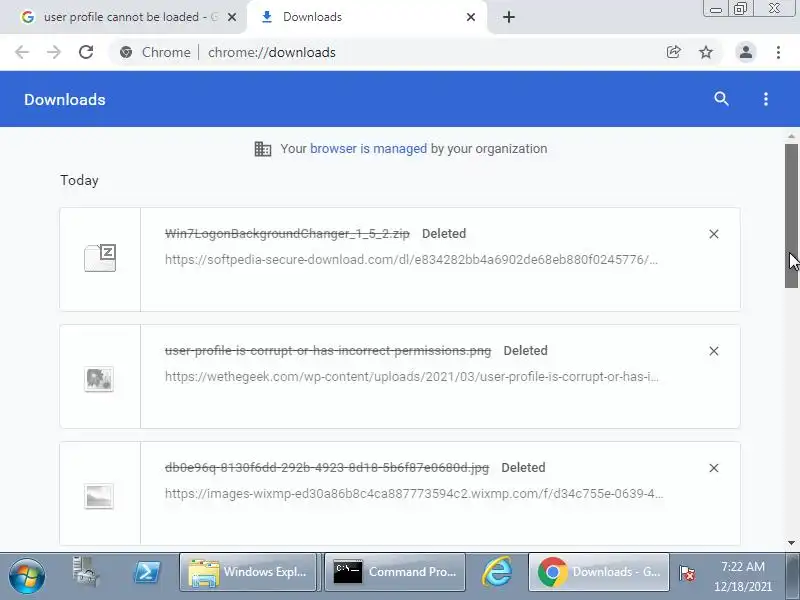Open the Downloads page more actions menu
The image size is (800, 600).
pos(765,99)
